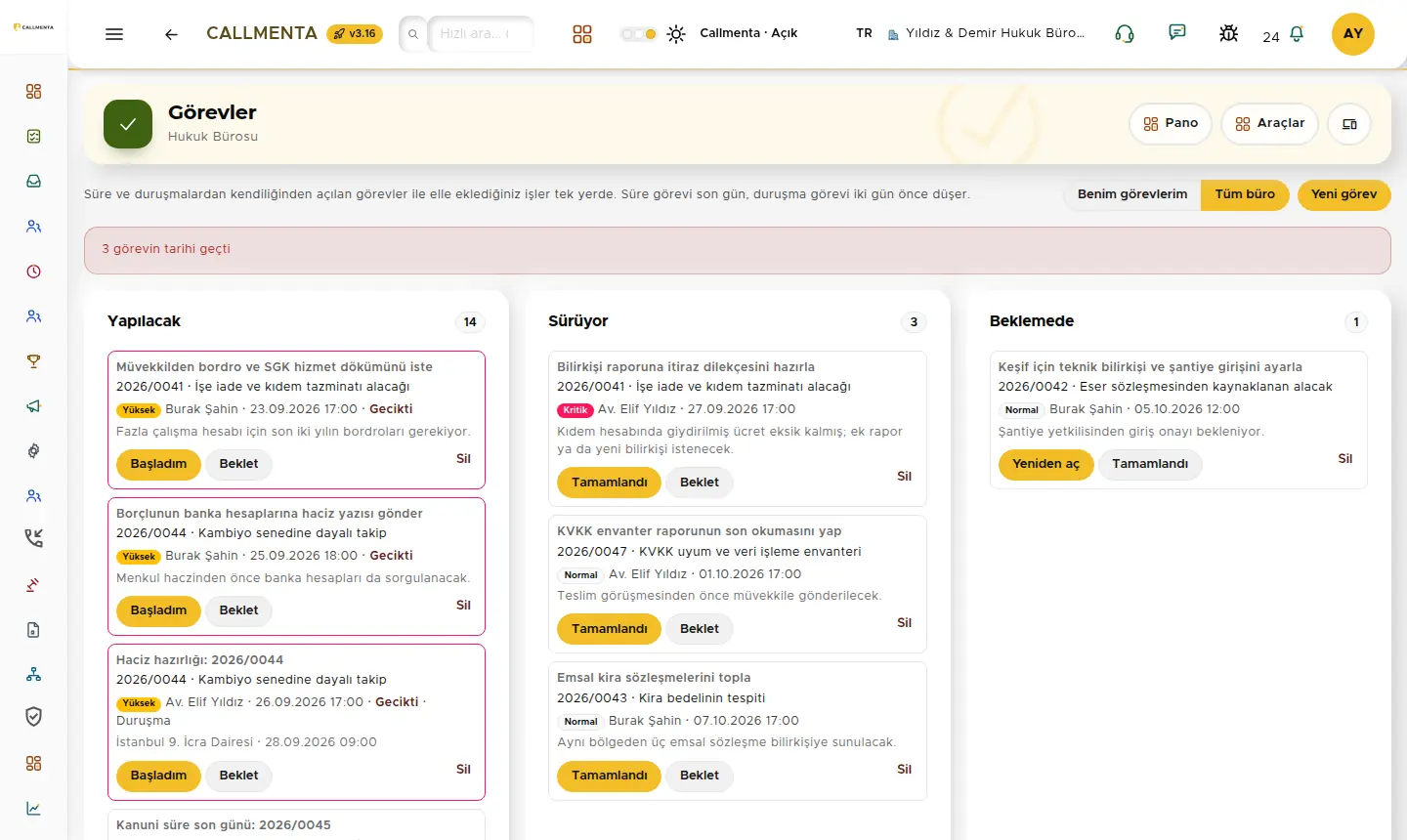The image size is (1407, 840).
Task: Open the checklist tasks icon in sidebar
Action: [34, 137]
